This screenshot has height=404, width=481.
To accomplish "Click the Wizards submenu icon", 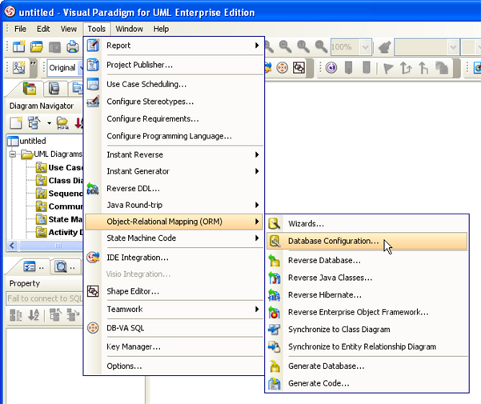I will [x=274, y=224].
